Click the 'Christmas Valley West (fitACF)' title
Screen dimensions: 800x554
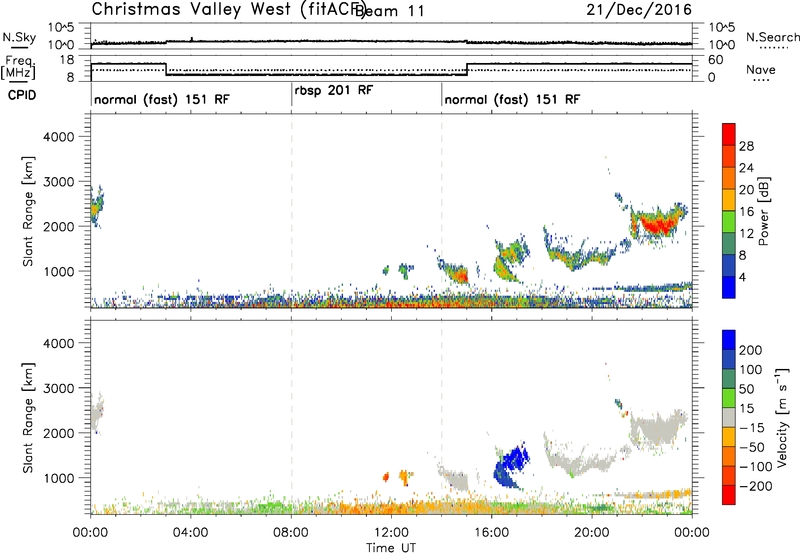click(228, 10)
